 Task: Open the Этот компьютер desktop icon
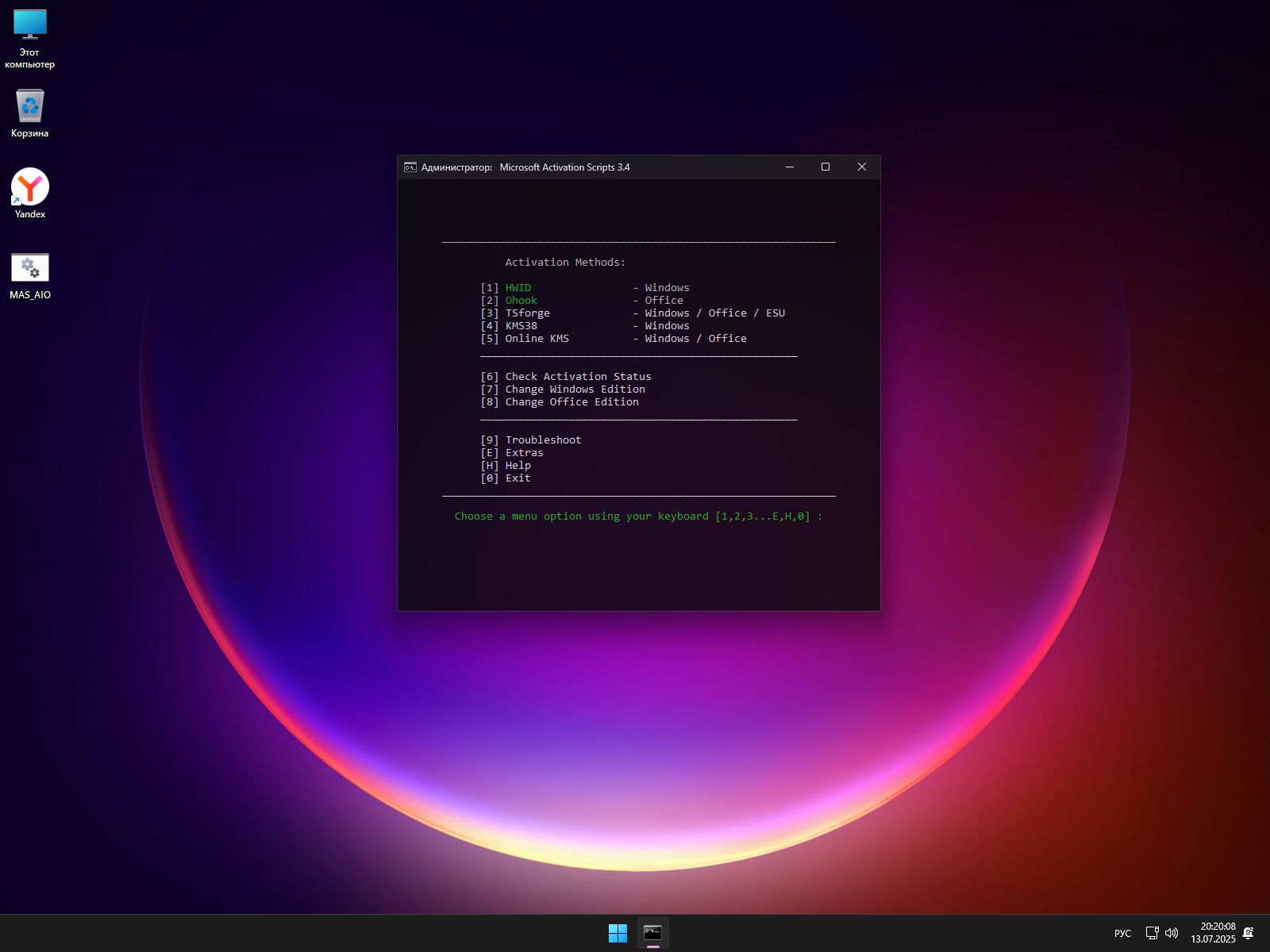tap(30, 40)
